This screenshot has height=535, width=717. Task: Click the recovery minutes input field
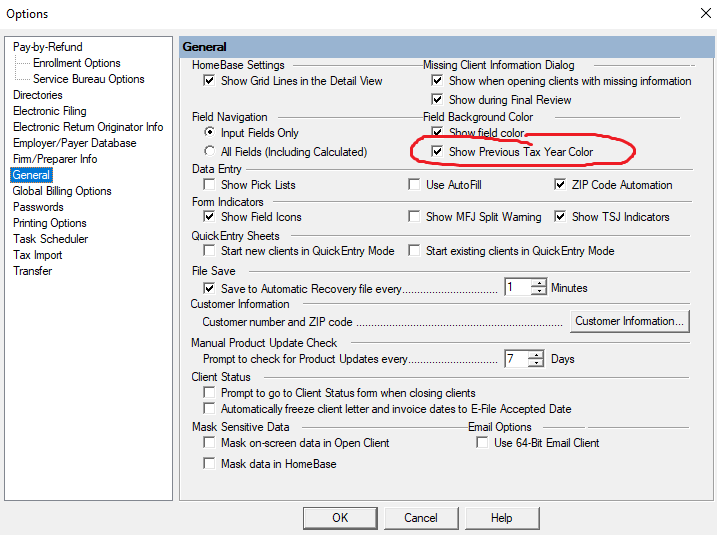516,288
